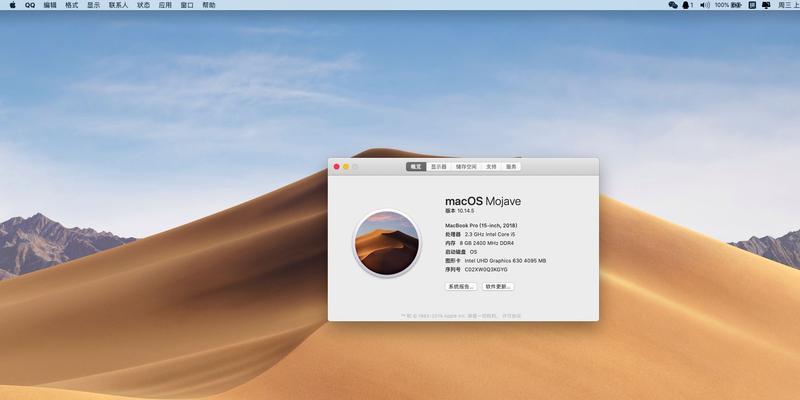Open the QQ application menu
Viewport: 800px width, 400px height.
tap(30, 5)
